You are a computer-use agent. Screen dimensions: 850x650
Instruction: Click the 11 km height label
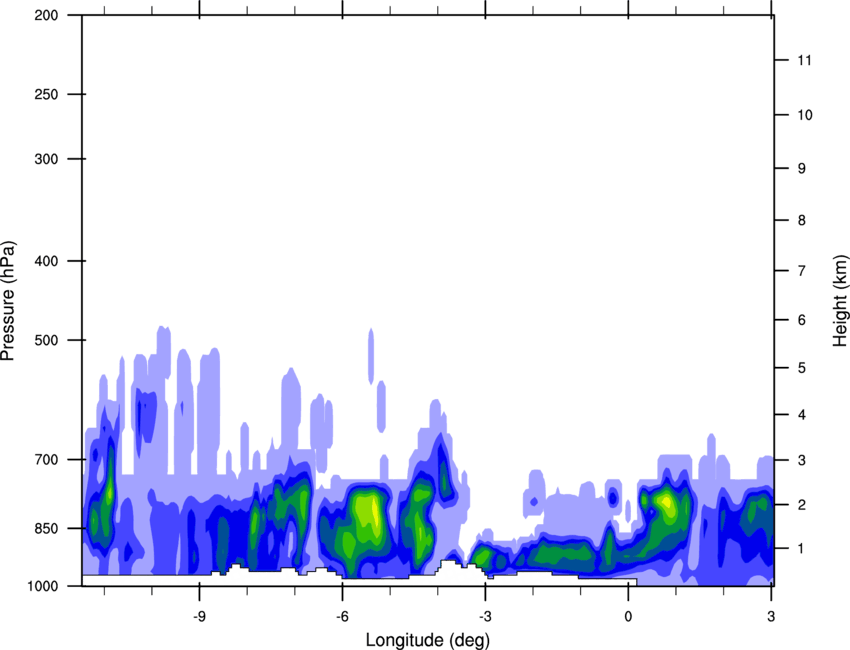tap(805, 60)
